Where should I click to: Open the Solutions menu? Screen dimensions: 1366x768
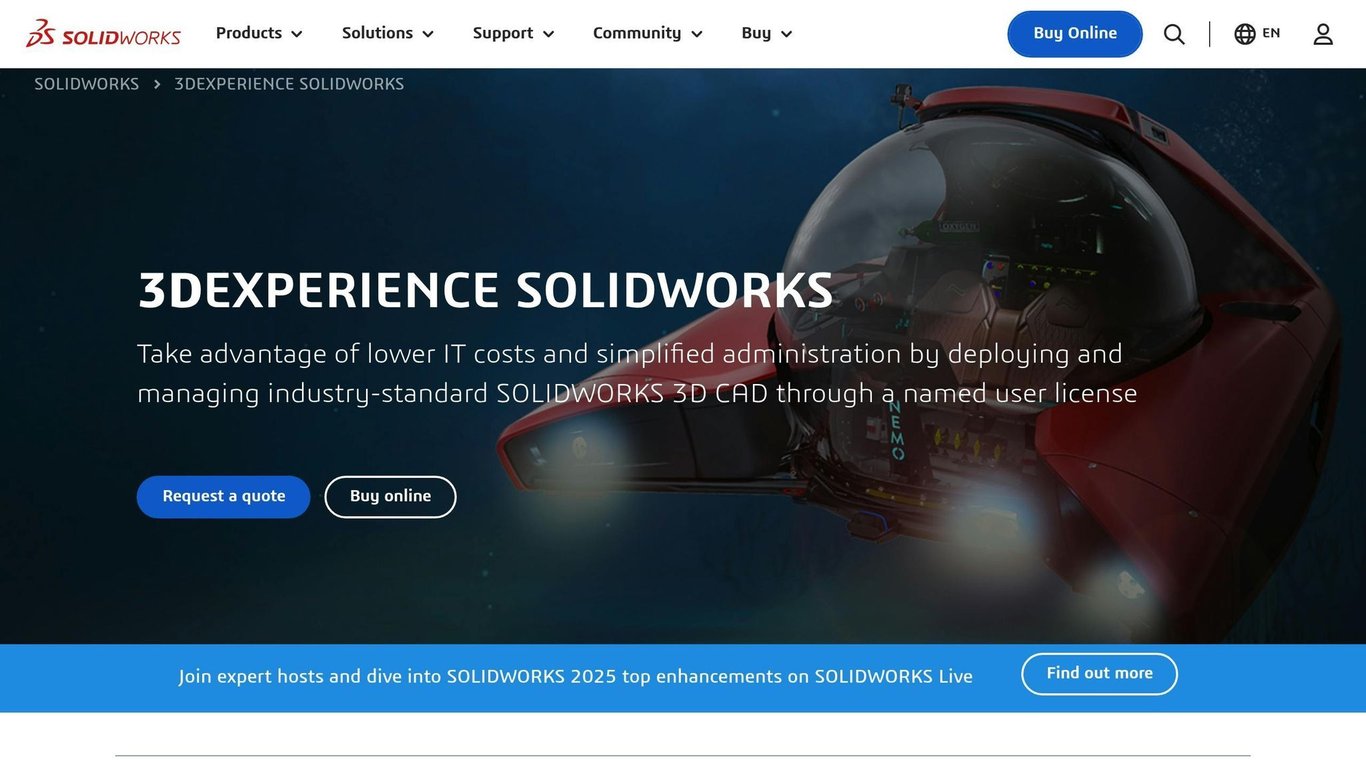point(377,33)
